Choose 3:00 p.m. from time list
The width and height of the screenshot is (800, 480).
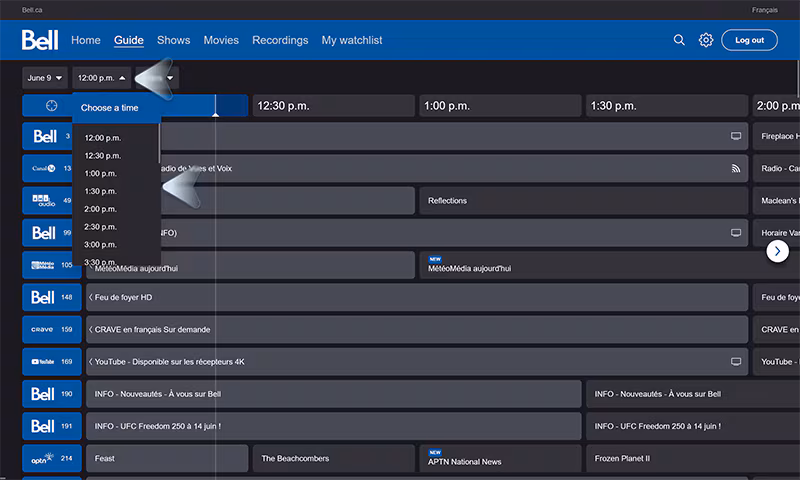(x=101, y=245)
